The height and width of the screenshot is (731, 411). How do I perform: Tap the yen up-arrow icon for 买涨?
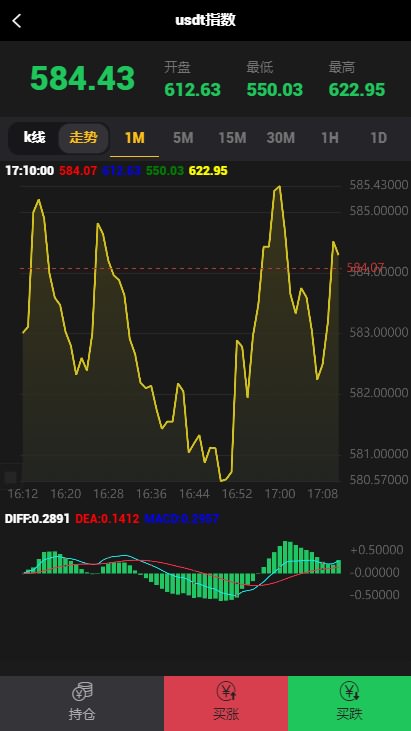[226, 691]
